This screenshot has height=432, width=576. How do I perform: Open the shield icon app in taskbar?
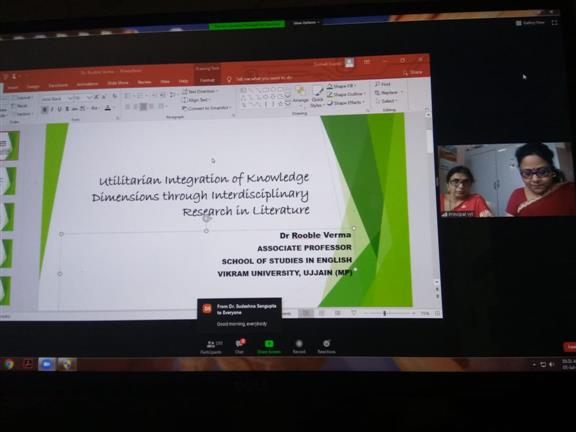pyautogui.click(x=67, y=364)
